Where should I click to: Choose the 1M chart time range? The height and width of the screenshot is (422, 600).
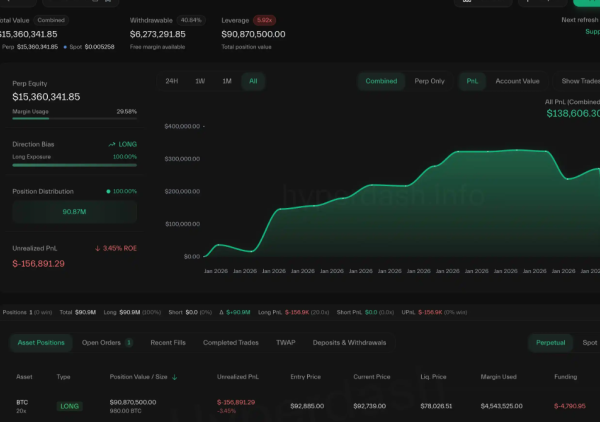[227, 81]
